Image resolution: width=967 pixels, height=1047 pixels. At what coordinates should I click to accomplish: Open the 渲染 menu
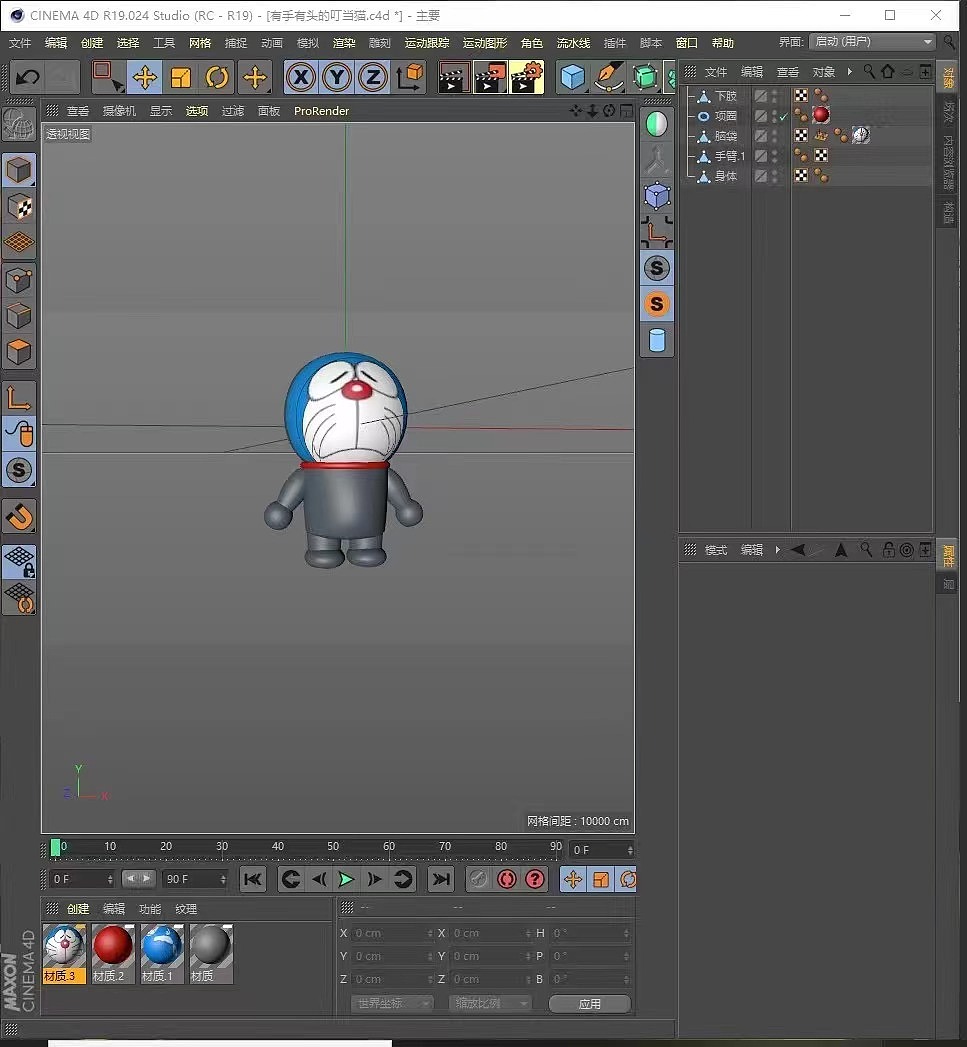point(344,43)
